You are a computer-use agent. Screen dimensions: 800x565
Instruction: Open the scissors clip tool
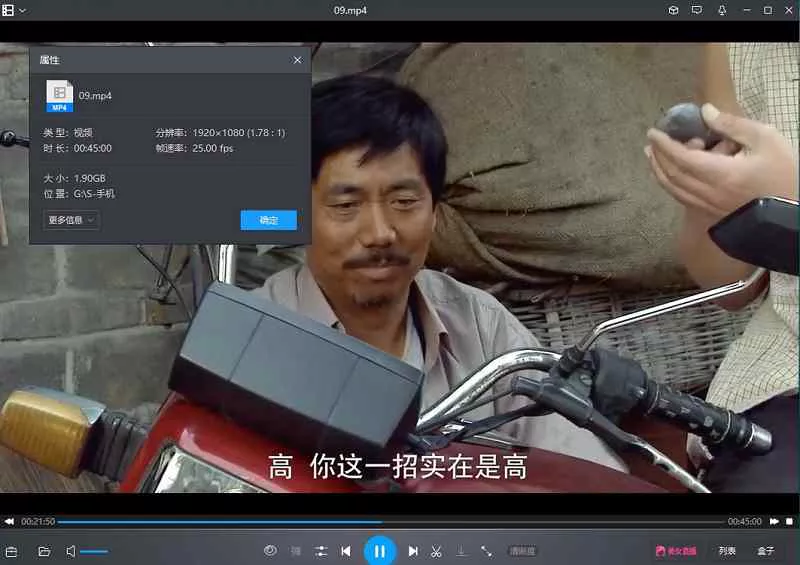(437, 551)
